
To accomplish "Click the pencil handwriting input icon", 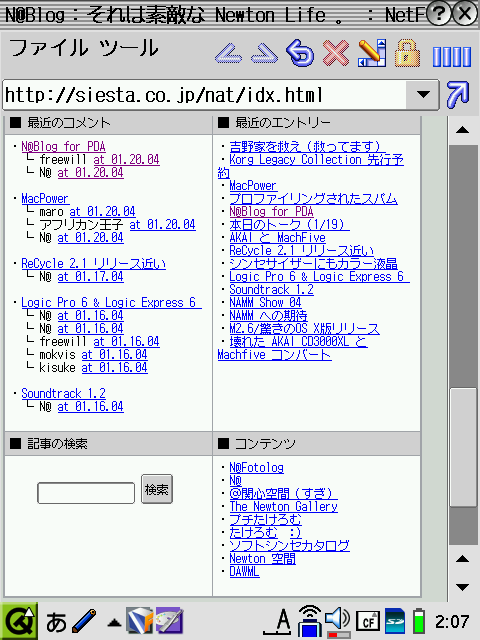I will [84, 621].
